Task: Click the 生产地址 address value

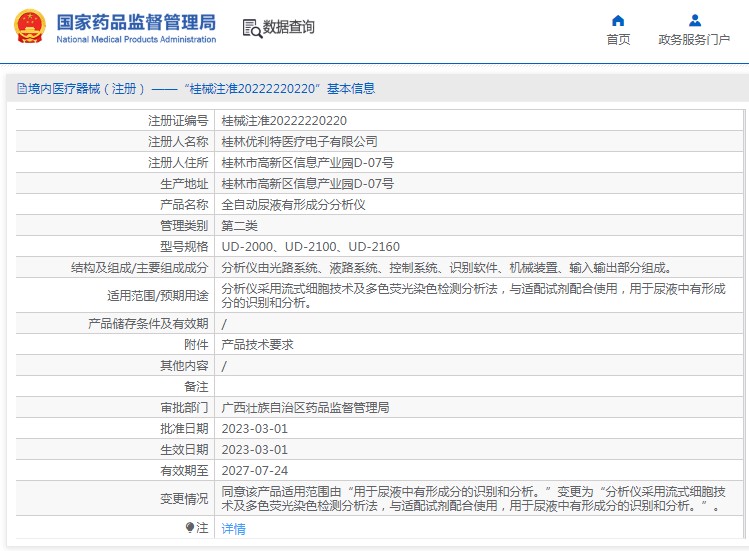Action: pos(308,184)
